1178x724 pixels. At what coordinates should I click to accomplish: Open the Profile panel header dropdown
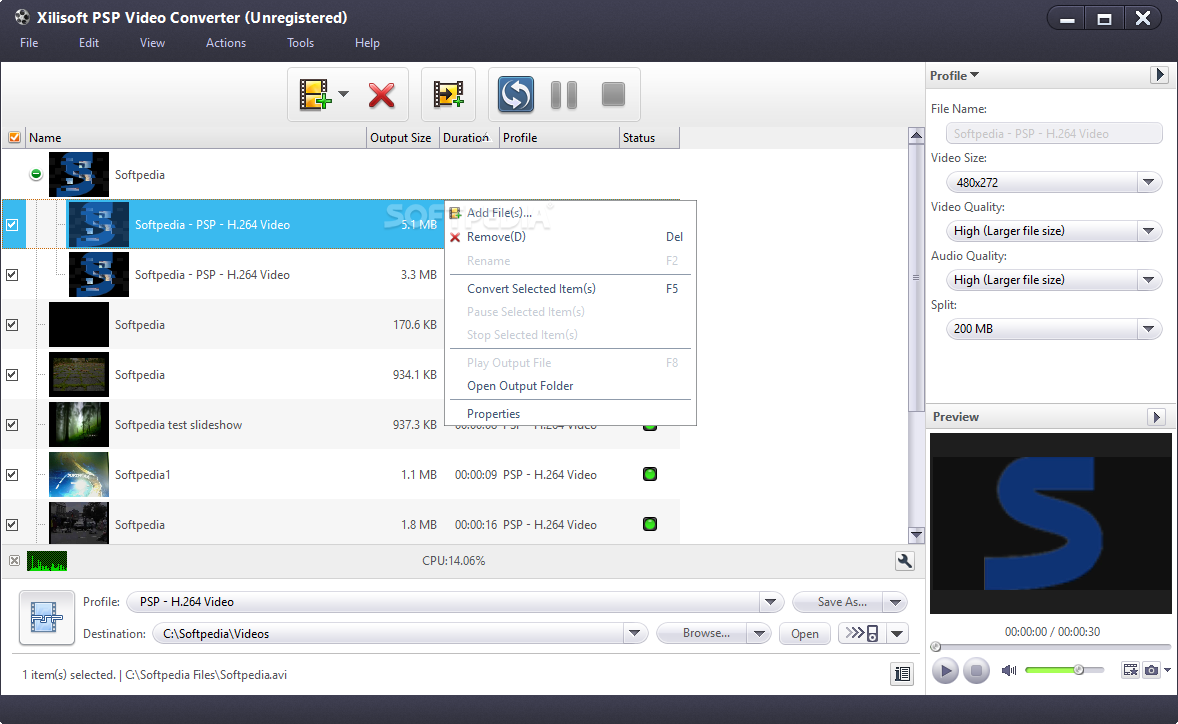954,75
